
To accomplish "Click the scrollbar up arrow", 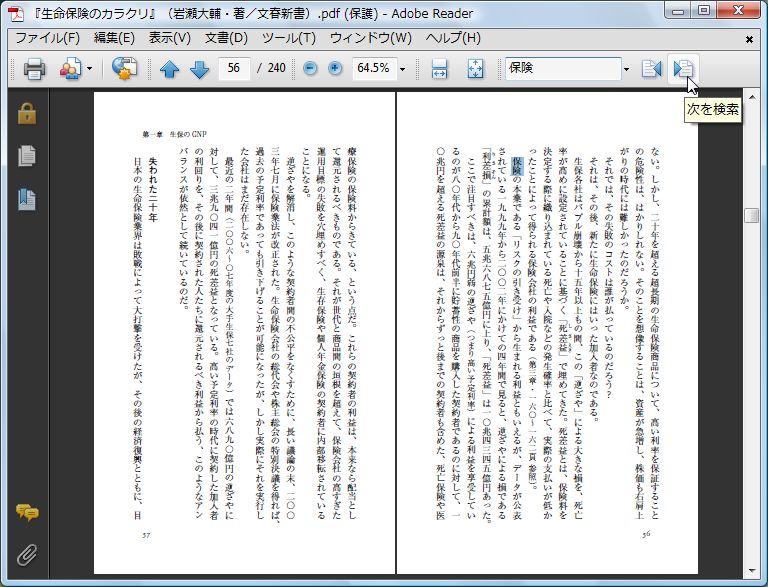I will (x=751, y=96).
